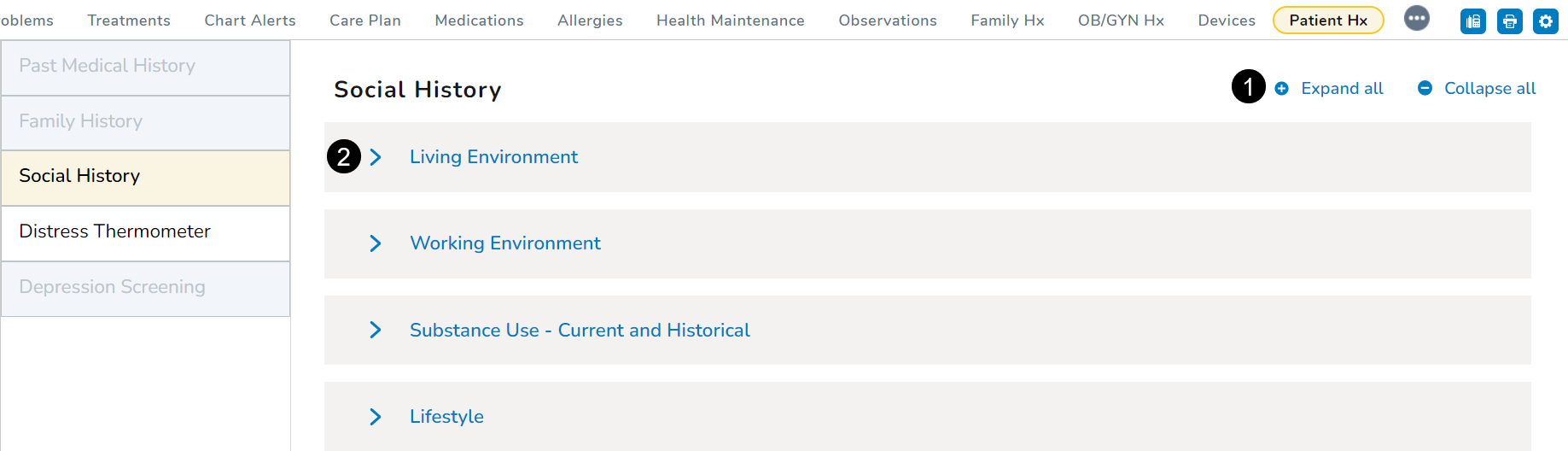The image size is (1568, 451).
Task: Switch to the Medications tab
Action: pos(479,20)
